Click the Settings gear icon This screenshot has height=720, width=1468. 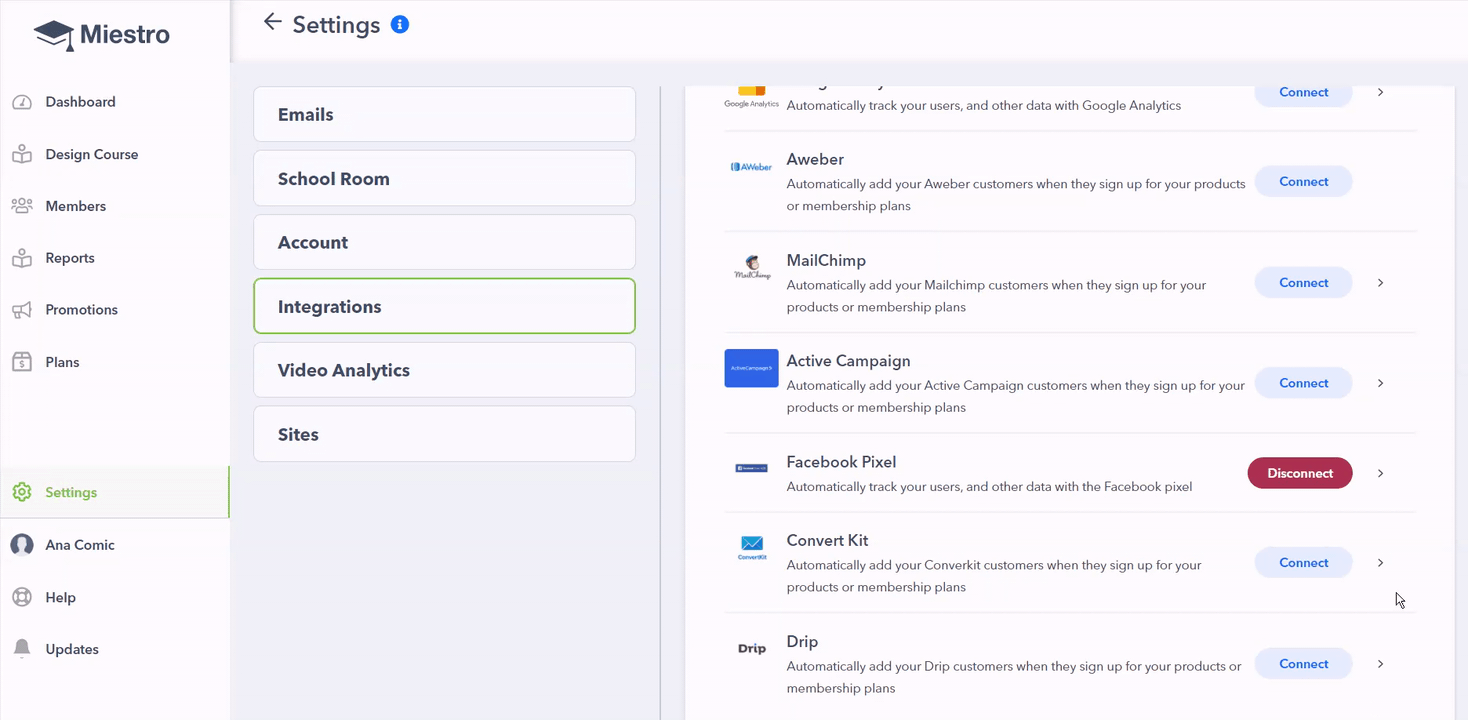coord(22,492)
